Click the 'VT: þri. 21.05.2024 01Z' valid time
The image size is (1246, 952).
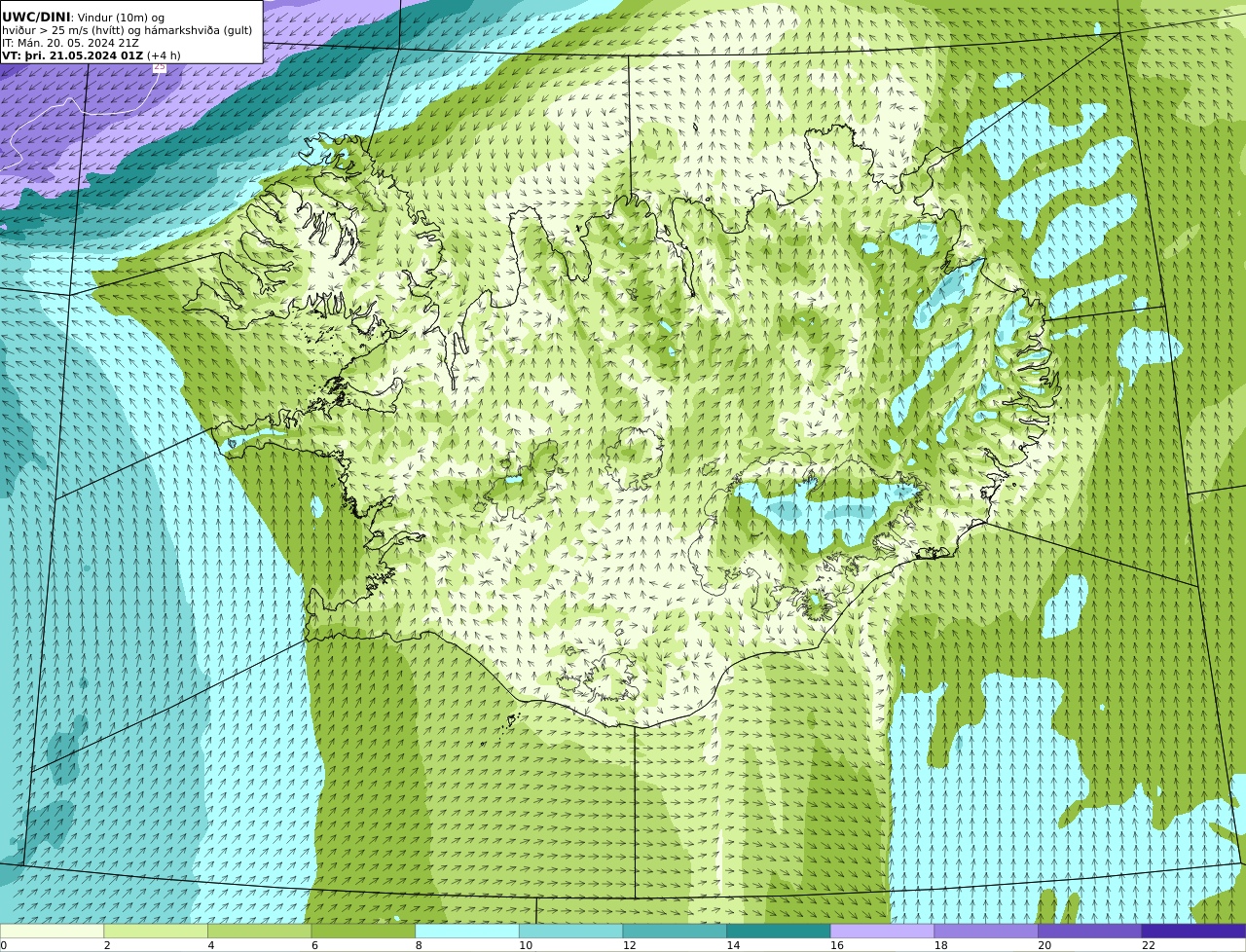point(73,55)
